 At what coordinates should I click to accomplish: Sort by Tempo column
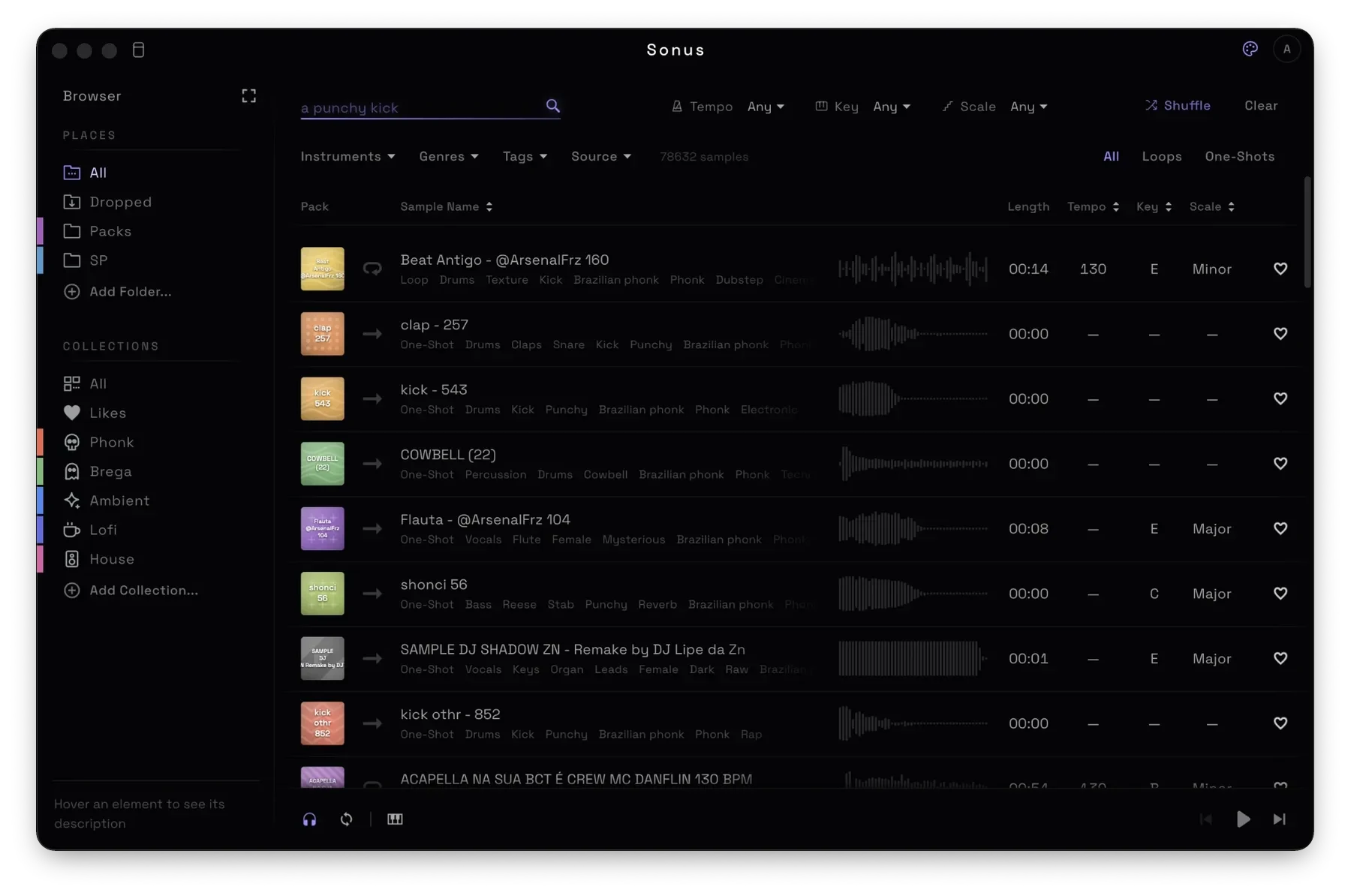pyautogui.click(x=1093, y=206)
